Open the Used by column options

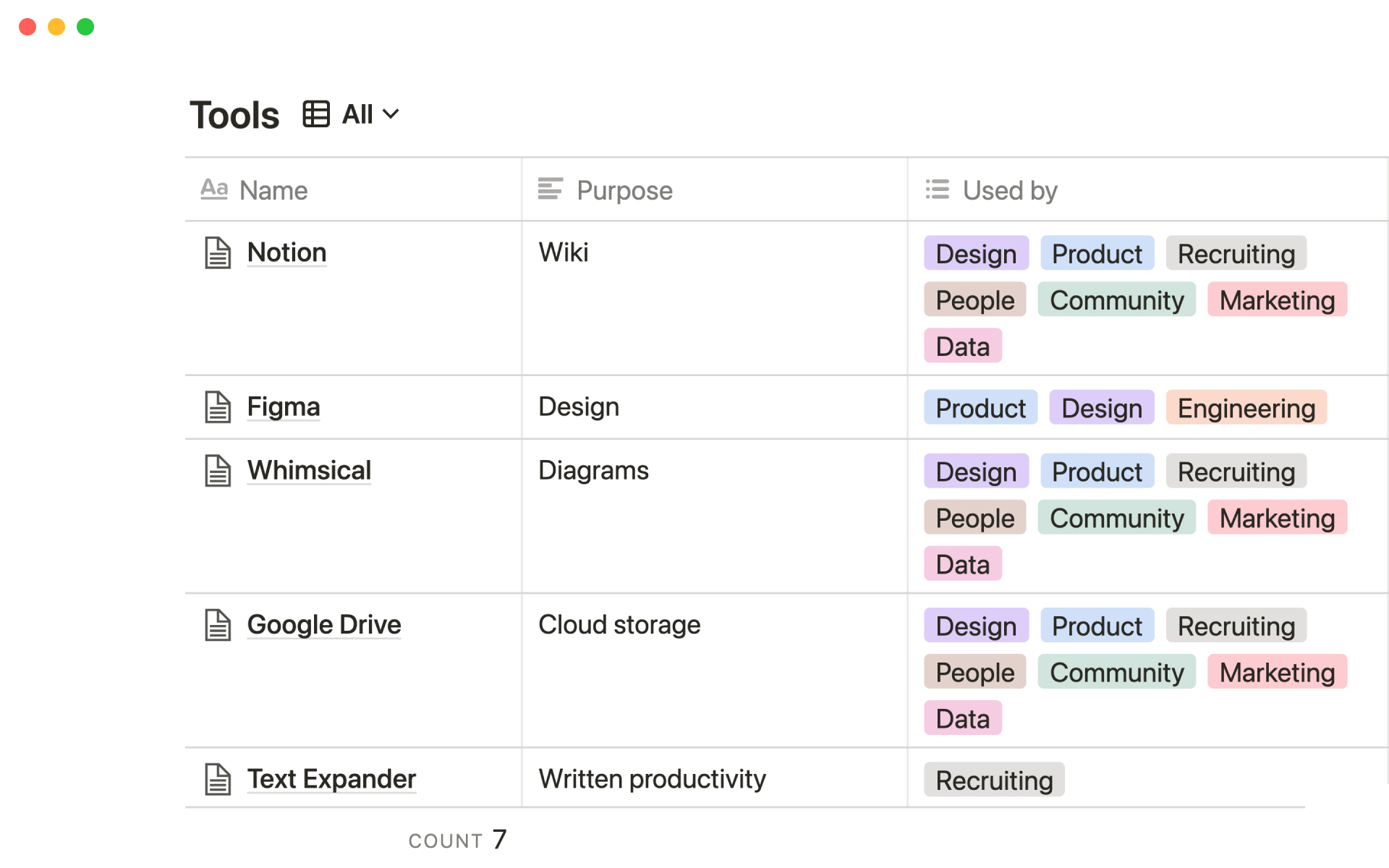click(x=1009, y=190)
